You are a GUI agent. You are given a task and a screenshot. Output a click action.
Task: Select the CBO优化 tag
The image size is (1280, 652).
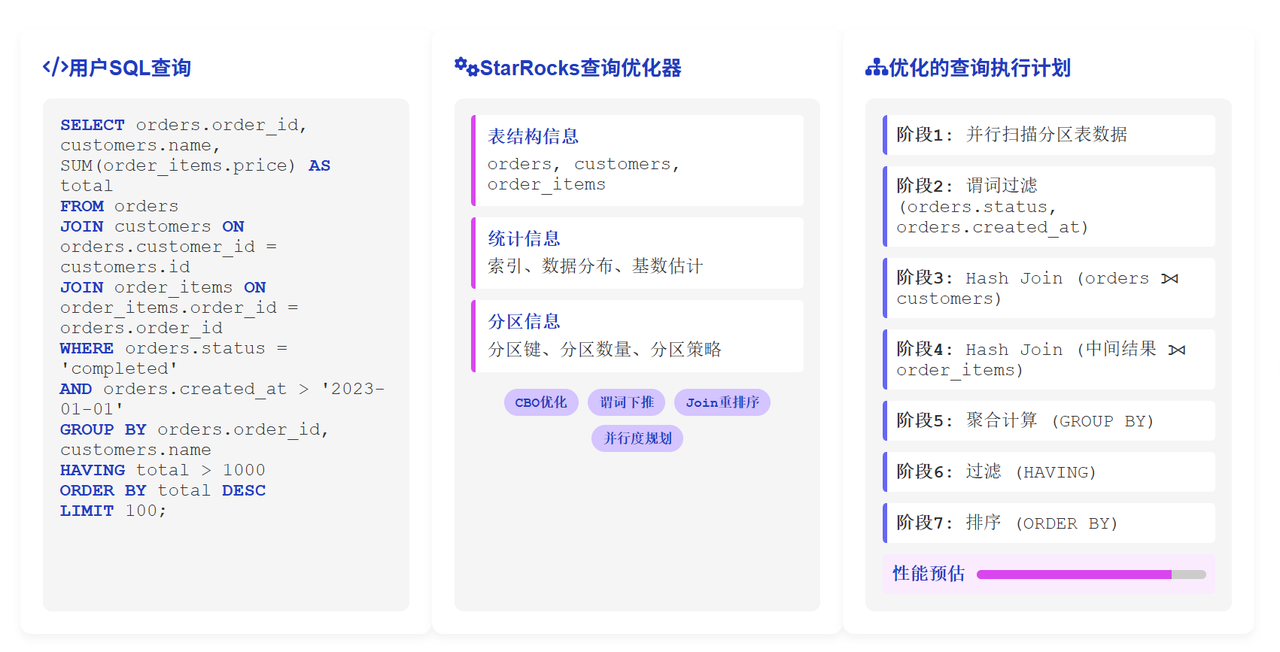point(541,402)
